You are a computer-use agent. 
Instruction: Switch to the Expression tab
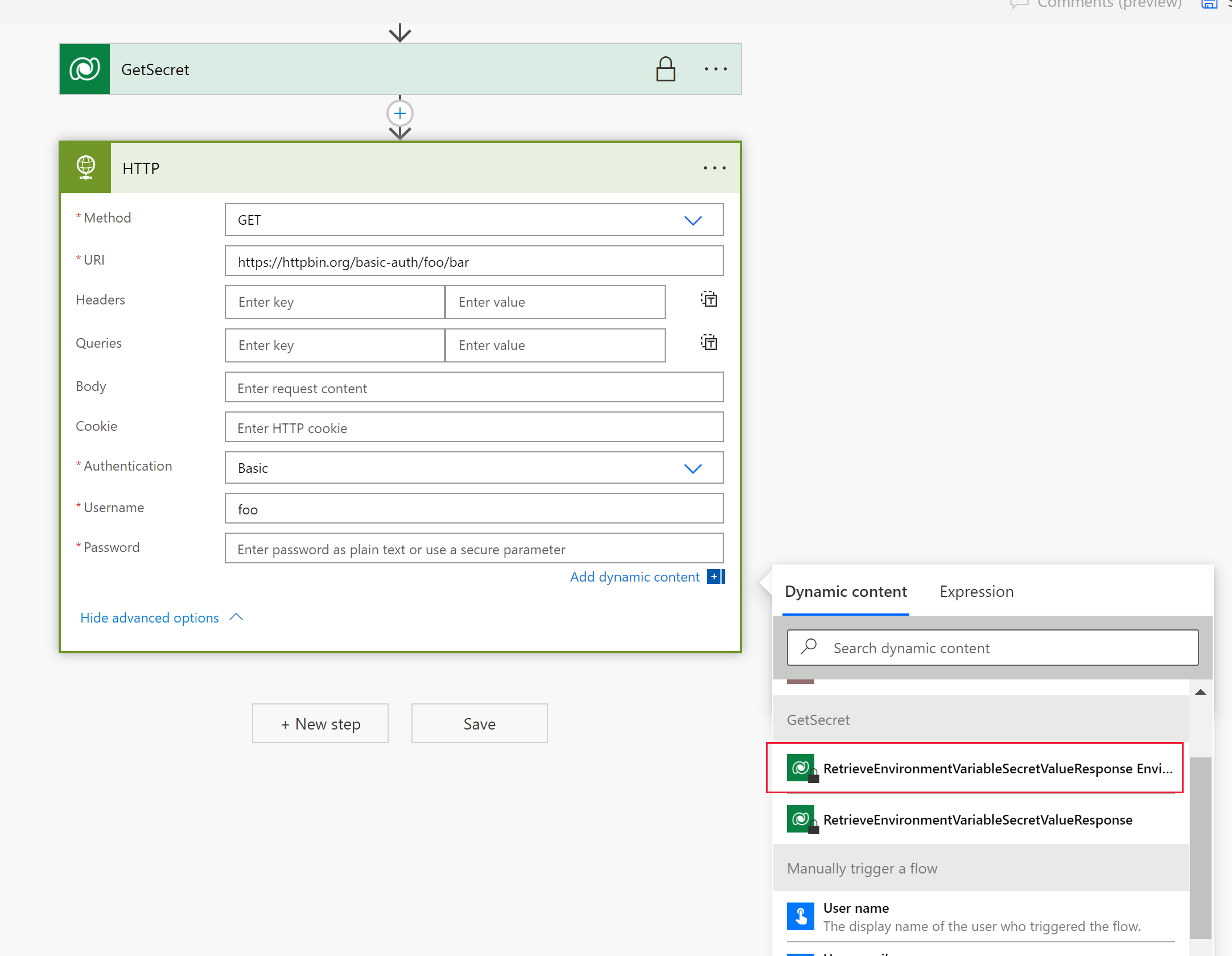977,590
